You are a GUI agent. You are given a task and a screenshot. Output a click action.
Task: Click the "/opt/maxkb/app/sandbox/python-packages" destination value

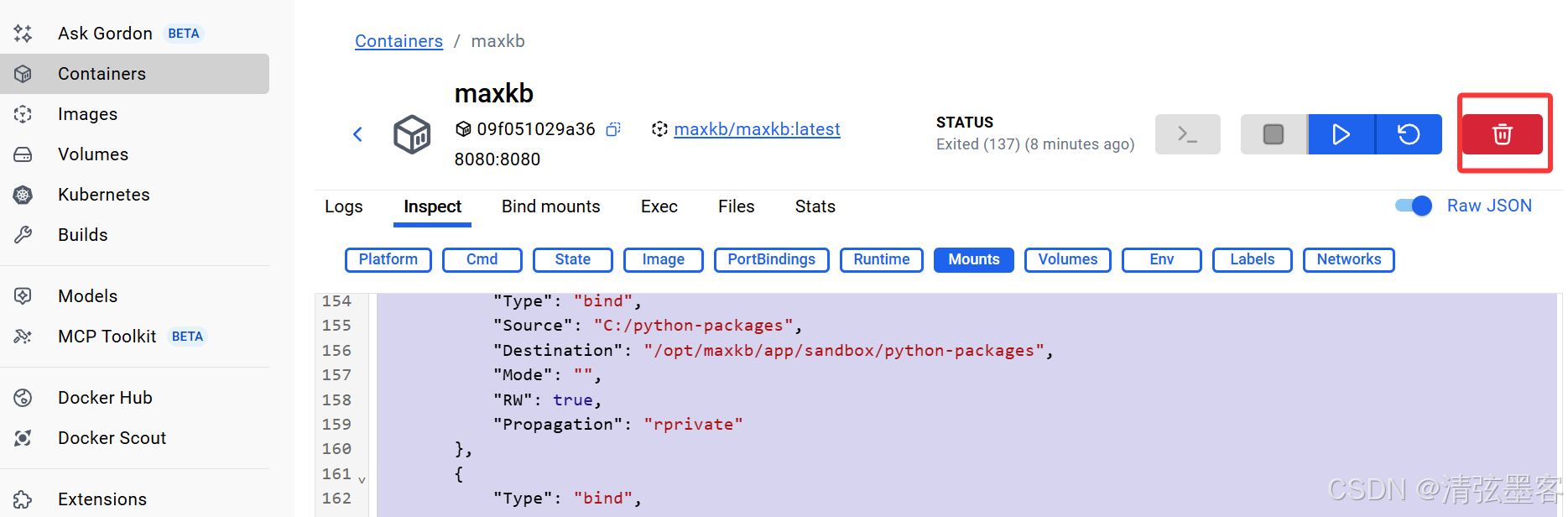844,351
